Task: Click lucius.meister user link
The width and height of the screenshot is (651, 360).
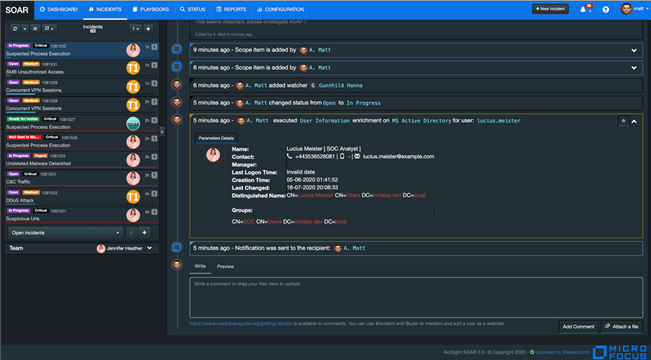Action: point(499,121)
